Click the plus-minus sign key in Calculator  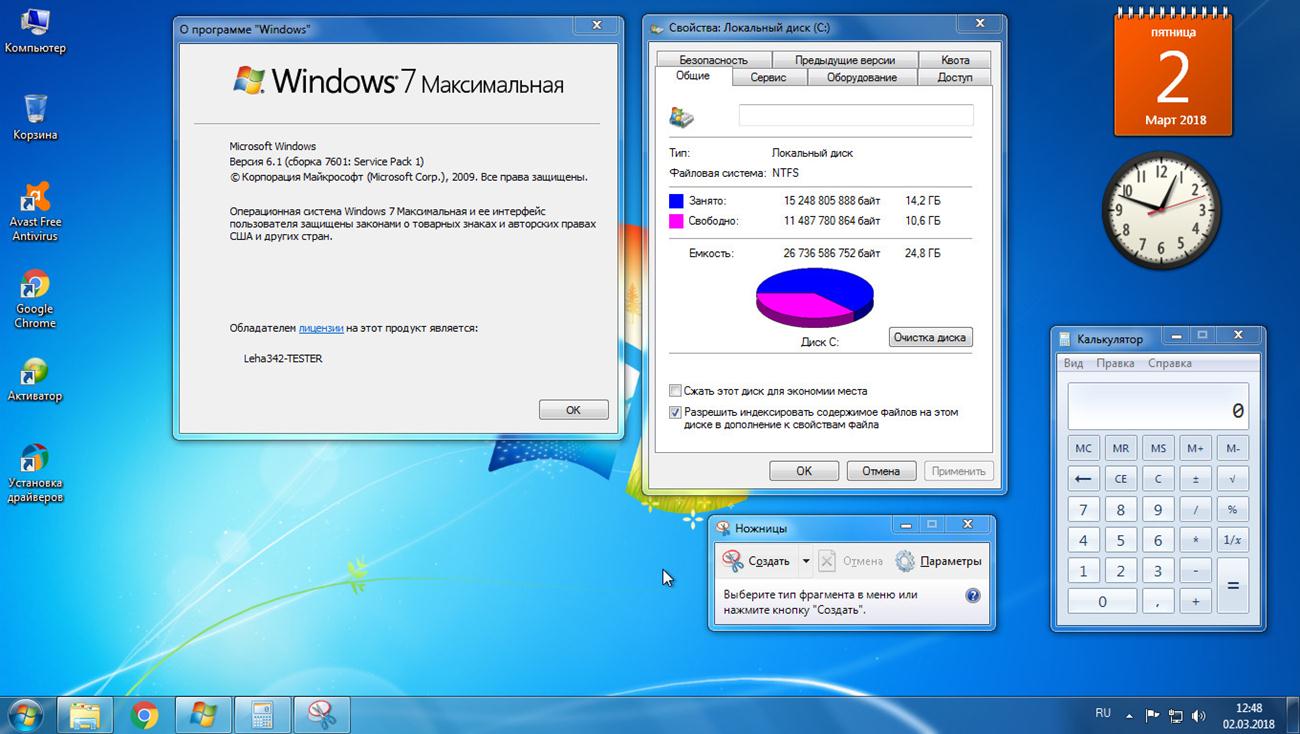1196,479
